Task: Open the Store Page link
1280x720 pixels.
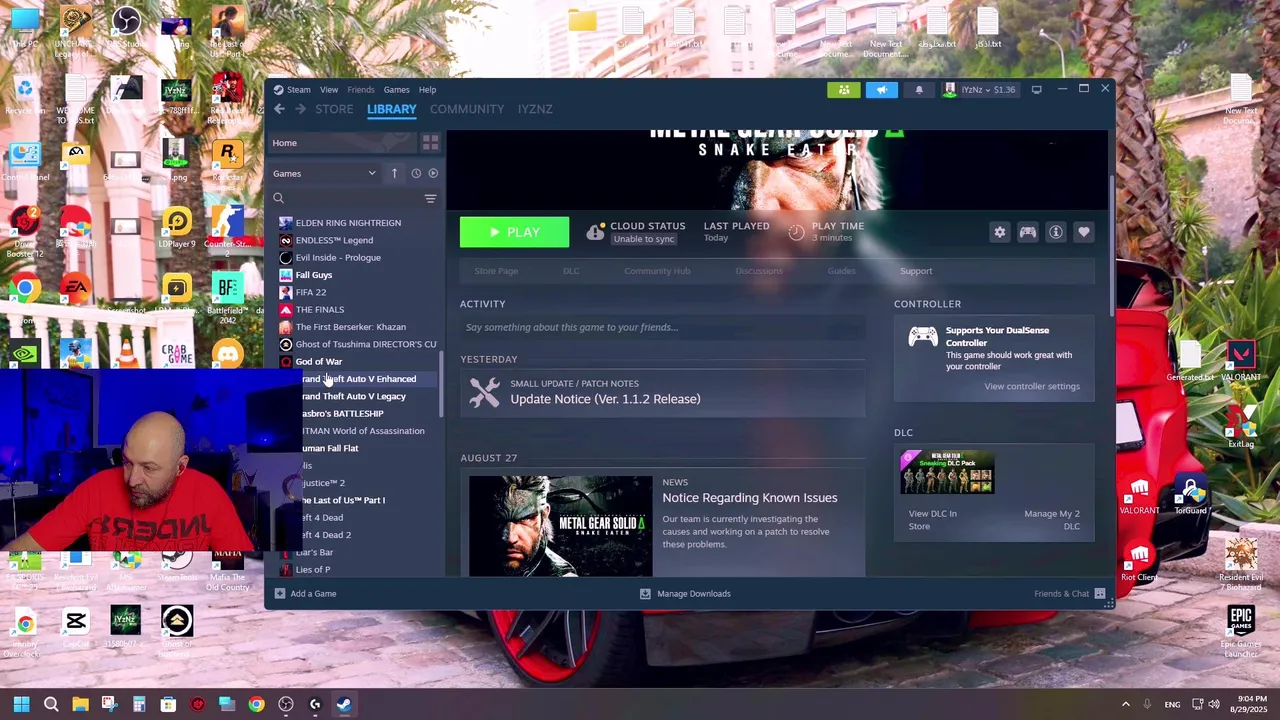Action: pos(496,271)
